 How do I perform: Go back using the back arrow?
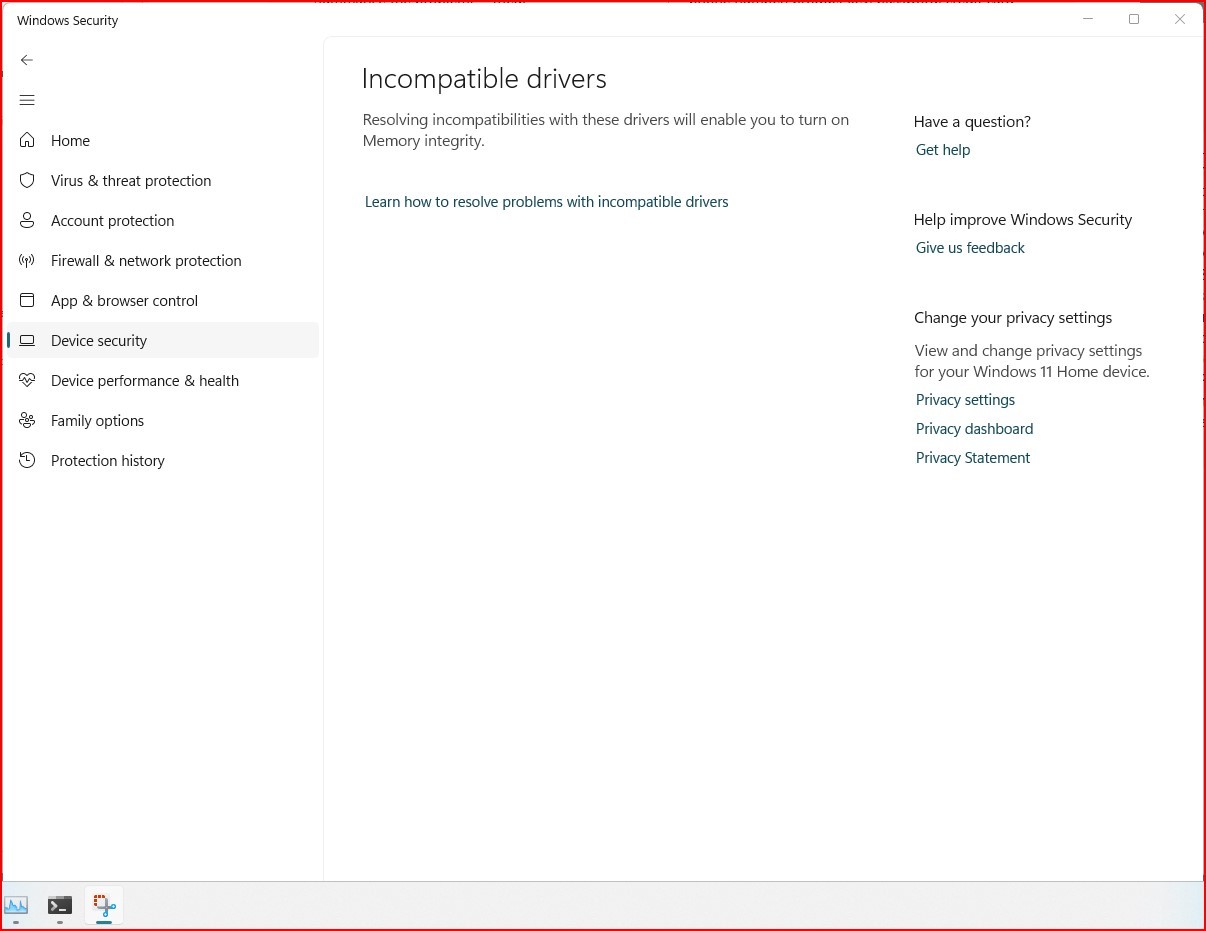click(27, 60)
